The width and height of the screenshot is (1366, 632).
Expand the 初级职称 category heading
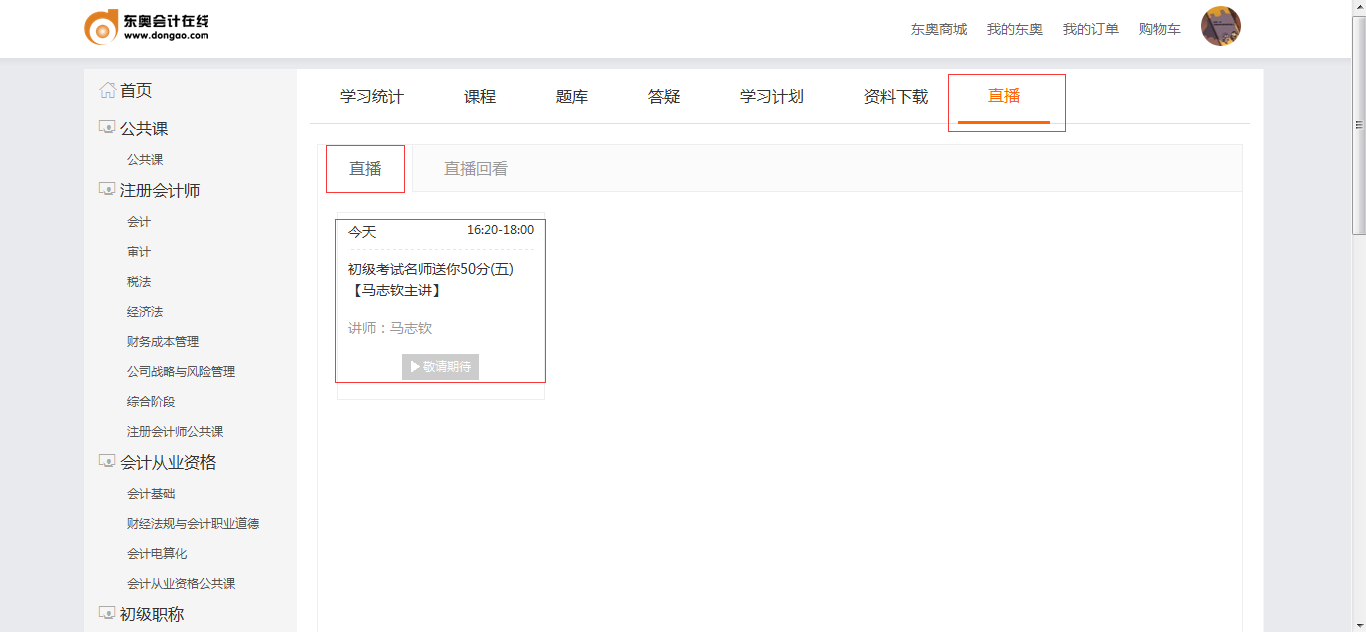point(152,614)
